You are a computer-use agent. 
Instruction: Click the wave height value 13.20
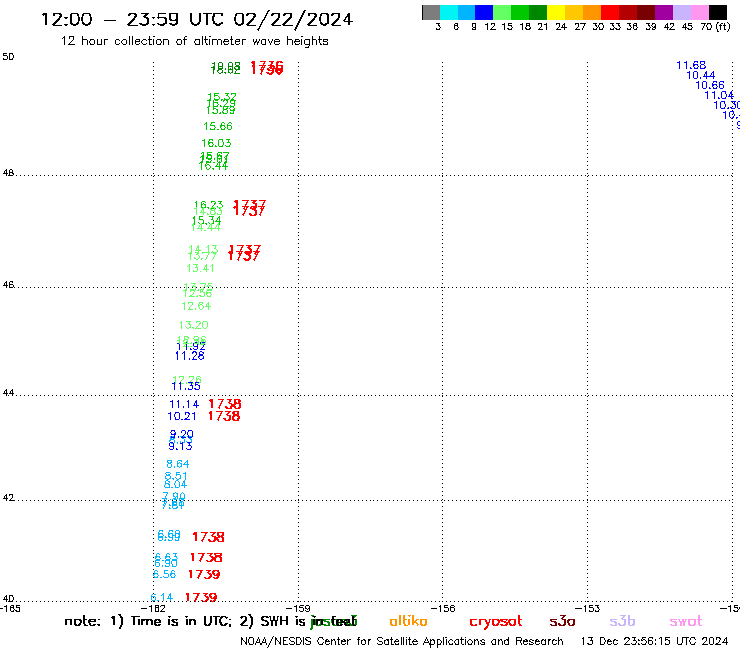(193, 325)
